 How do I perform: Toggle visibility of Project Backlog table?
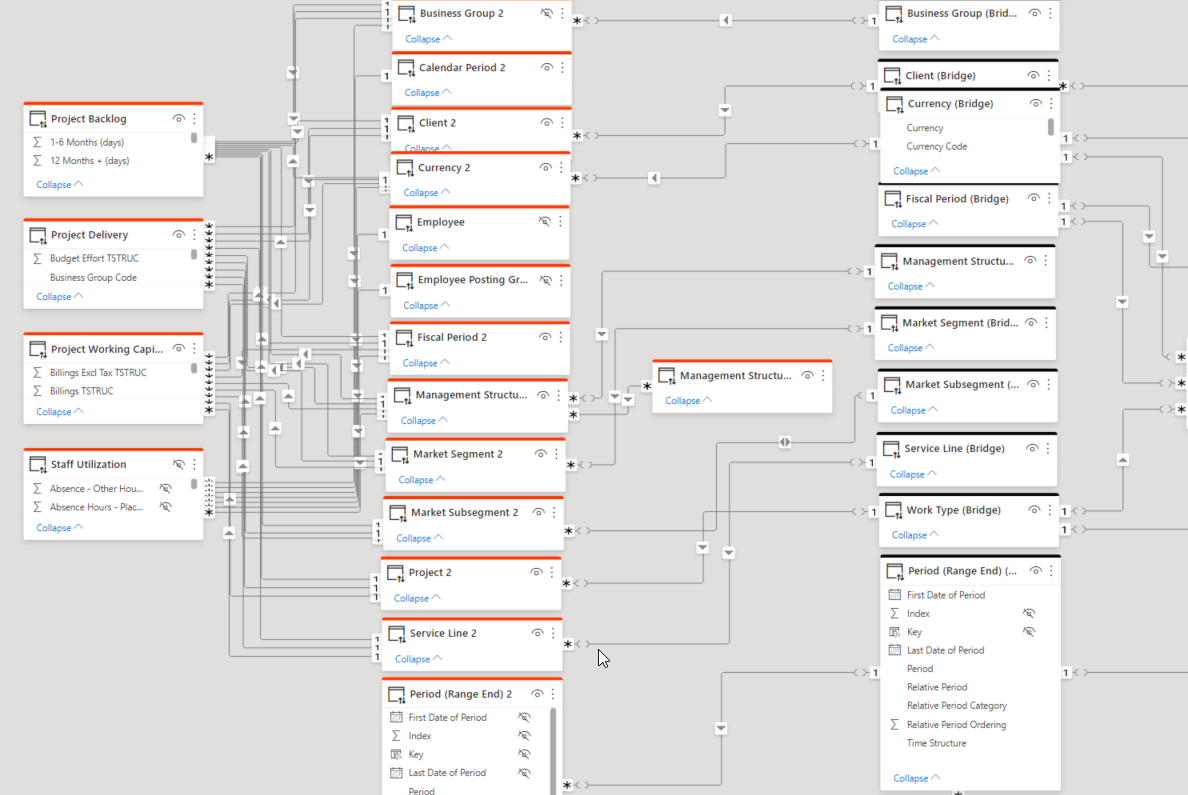(179, 119)
